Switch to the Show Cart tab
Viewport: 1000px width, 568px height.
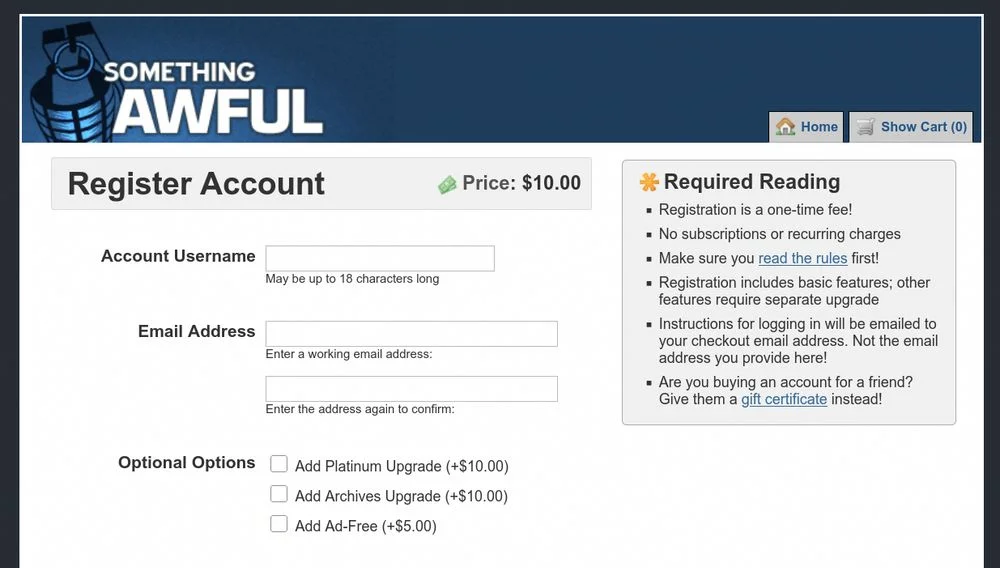(911, 127)
